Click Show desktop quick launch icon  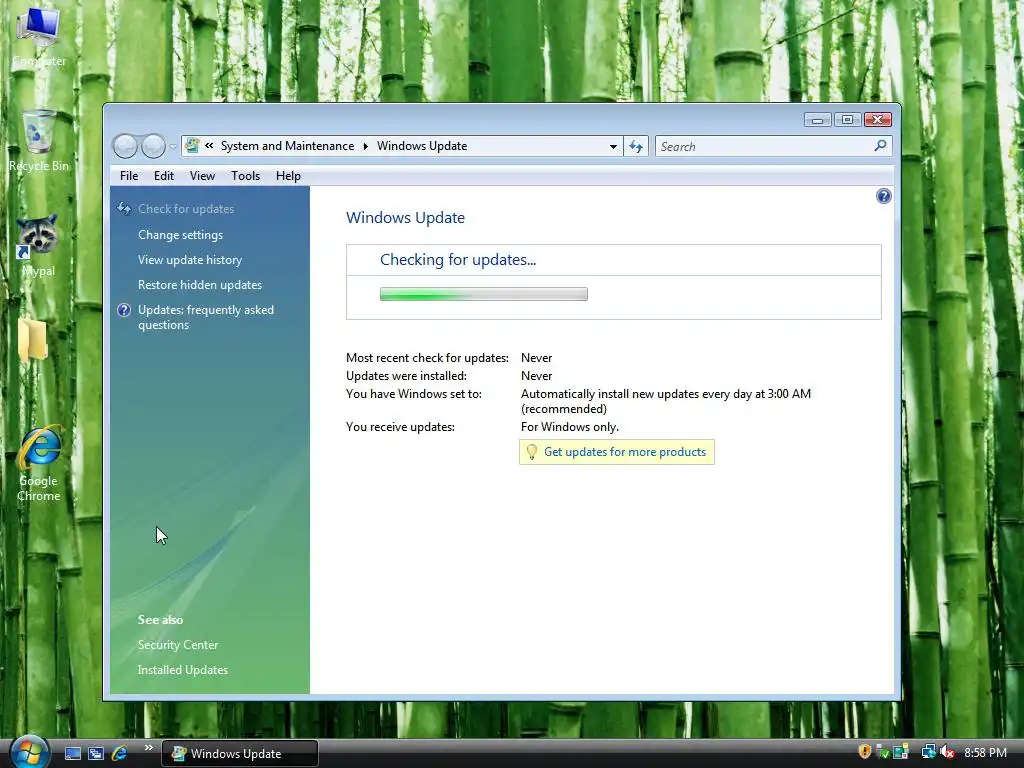tap(73, 753)
